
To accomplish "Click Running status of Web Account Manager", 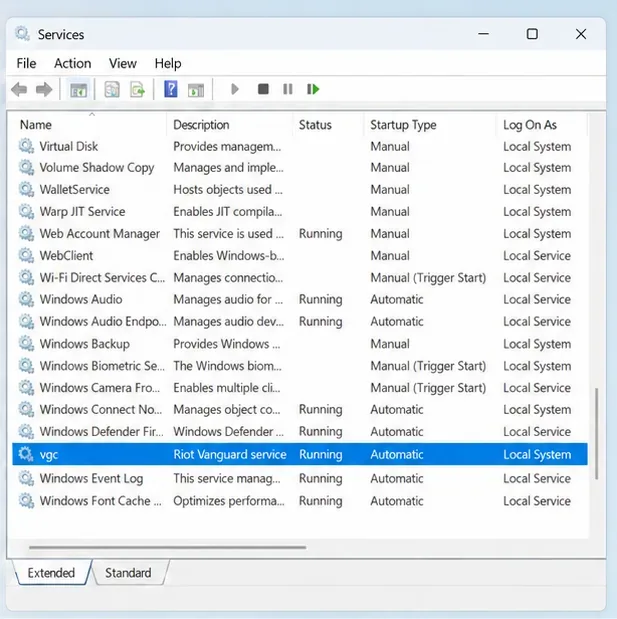I will (x=321, y=234).
